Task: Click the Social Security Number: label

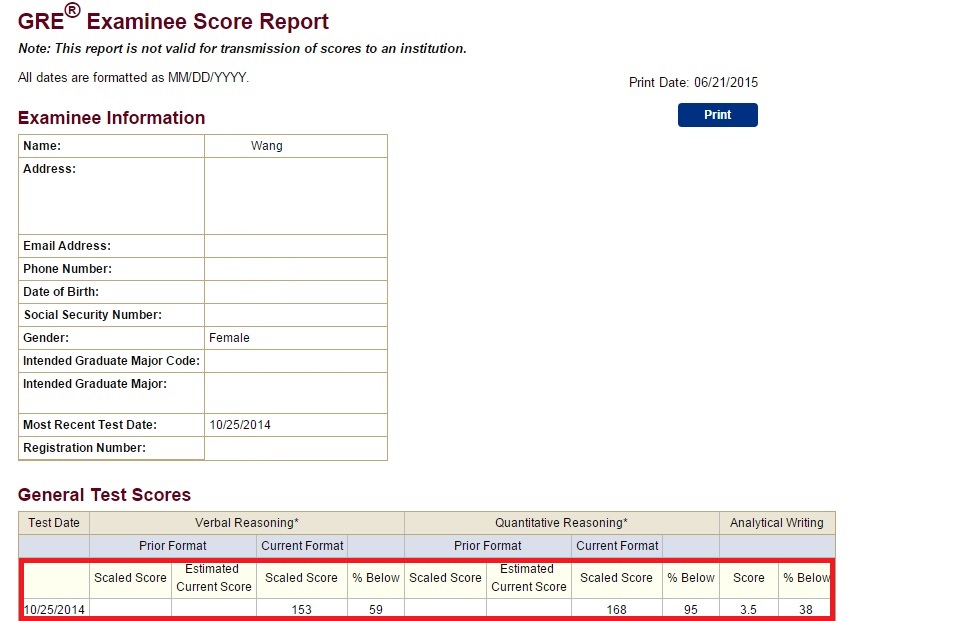Action: (x=92, y=315)
